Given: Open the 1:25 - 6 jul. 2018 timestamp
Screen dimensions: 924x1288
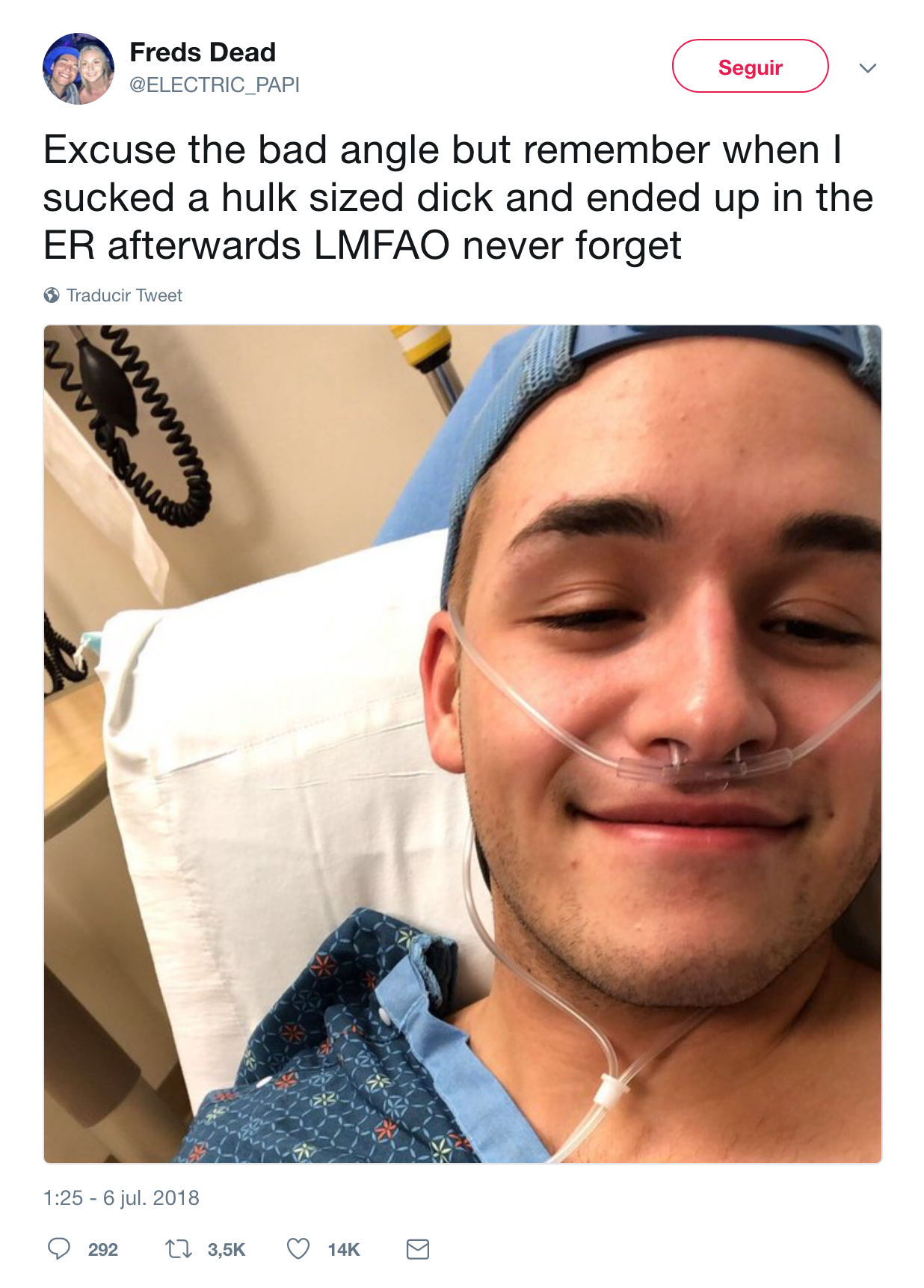Looking at the screenshot, I should click(x=121, y=1197).
